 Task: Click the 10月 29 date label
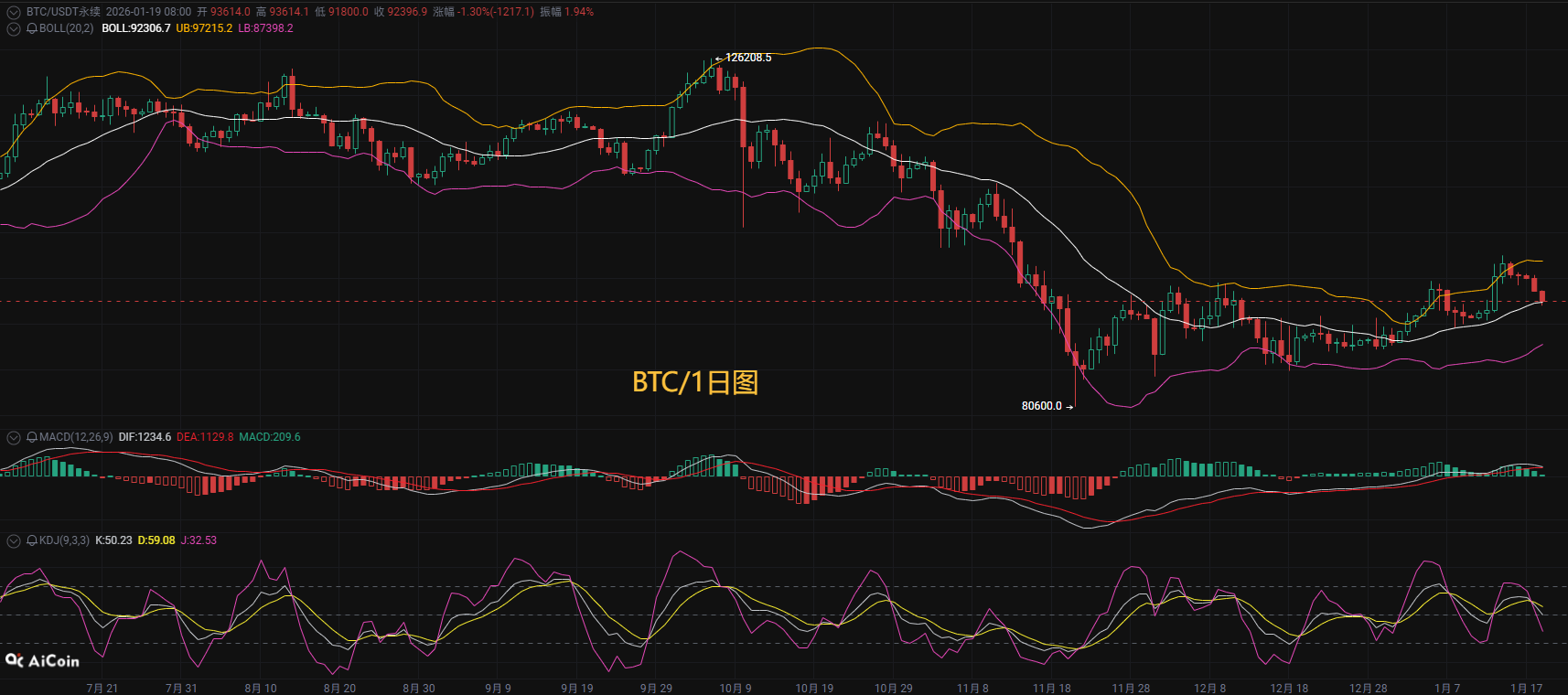pos(894,688)
